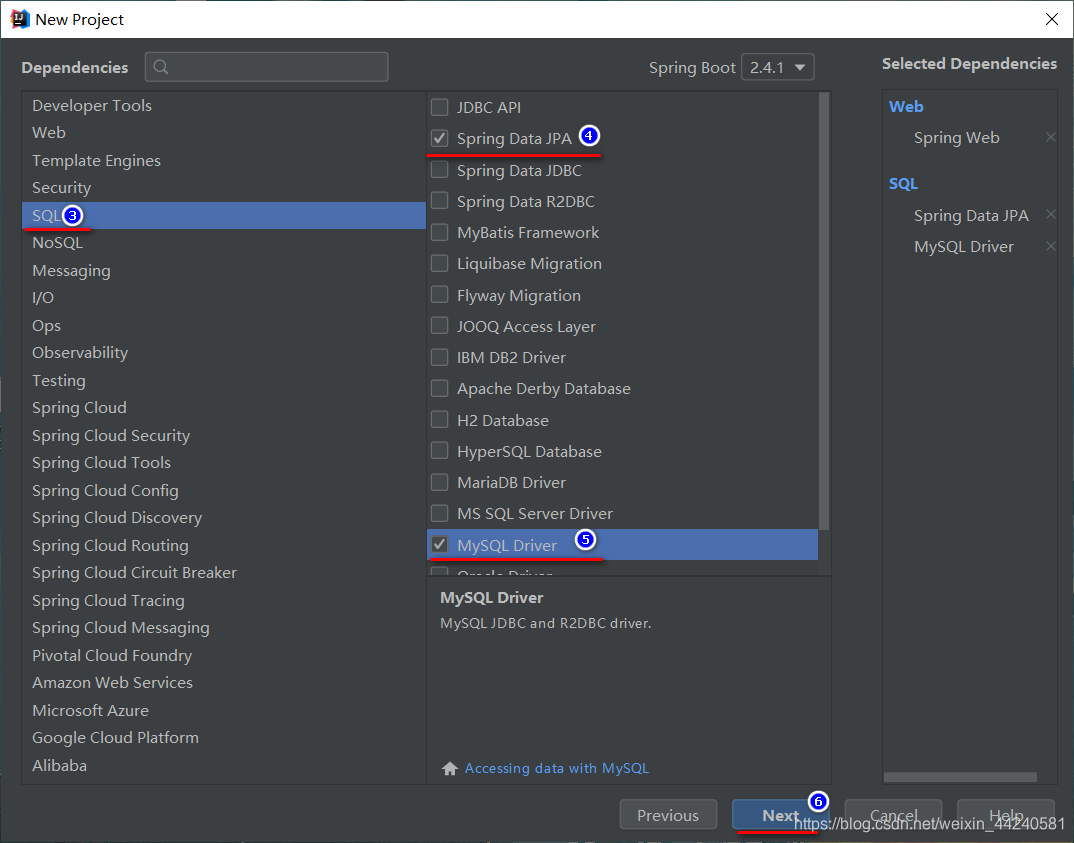This screenshot has height=843, width=1074.
Task: Remove Spring Web from selected dependencies
Action: (x=1050, y=137)
